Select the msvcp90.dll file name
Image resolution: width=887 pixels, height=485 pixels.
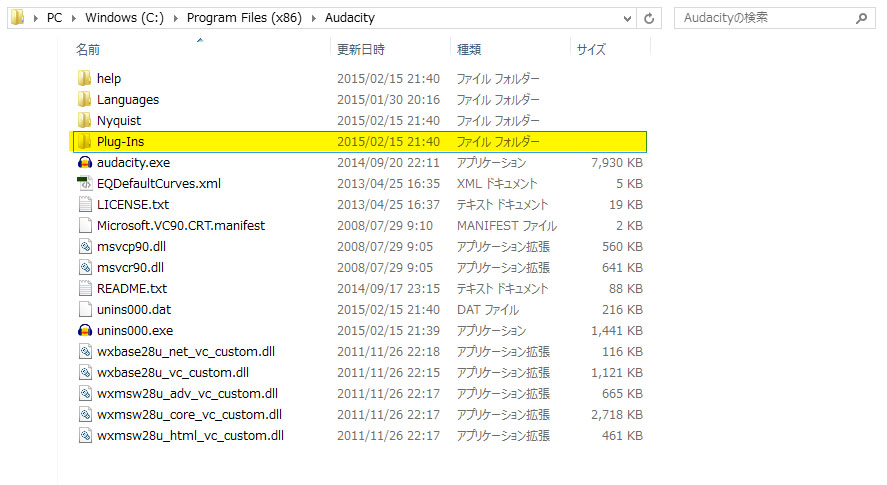pyautogui.click(x=131, y=247)
